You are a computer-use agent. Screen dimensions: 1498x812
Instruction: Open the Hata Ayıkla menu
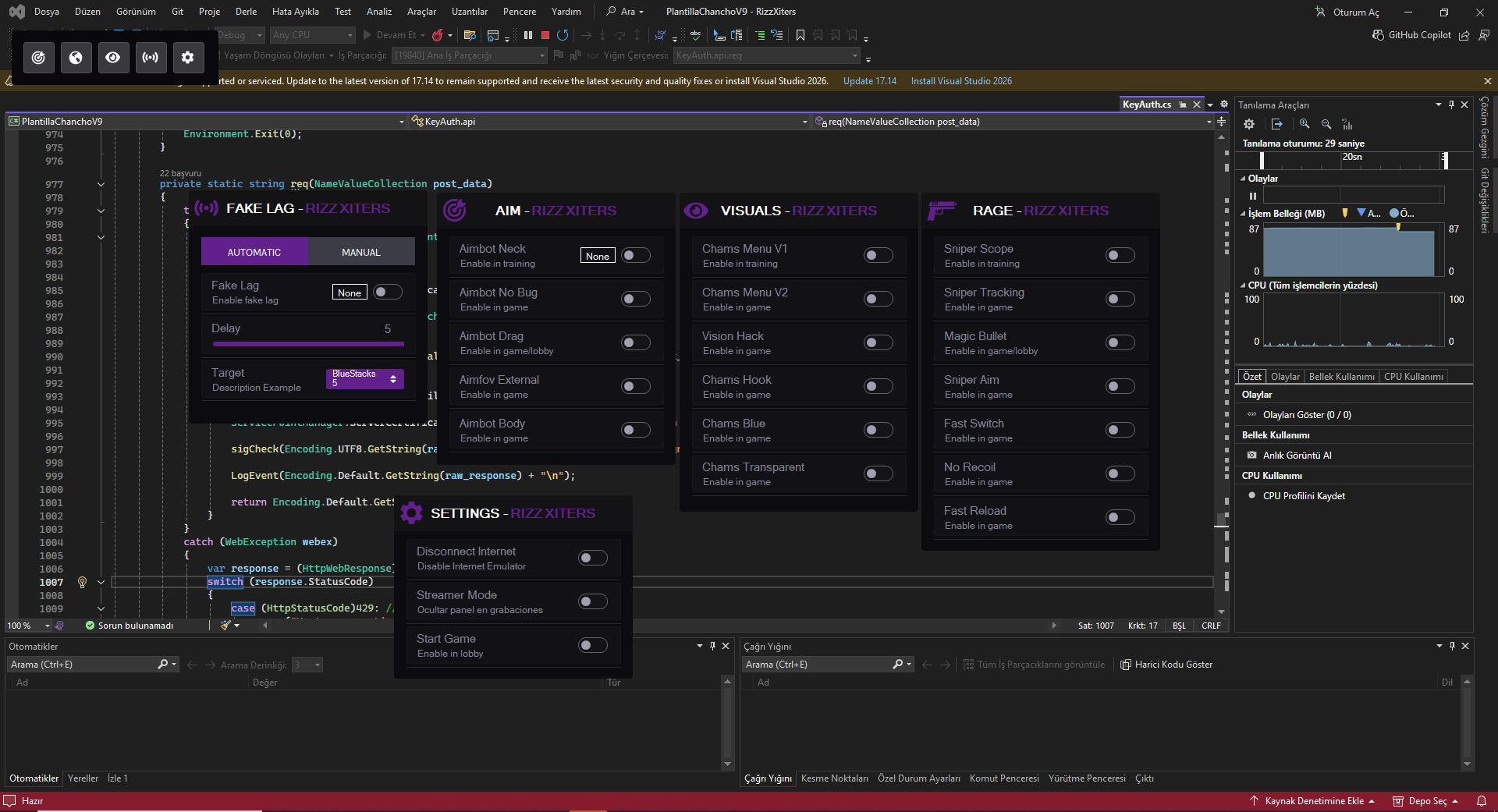click(x=295, y=12)
